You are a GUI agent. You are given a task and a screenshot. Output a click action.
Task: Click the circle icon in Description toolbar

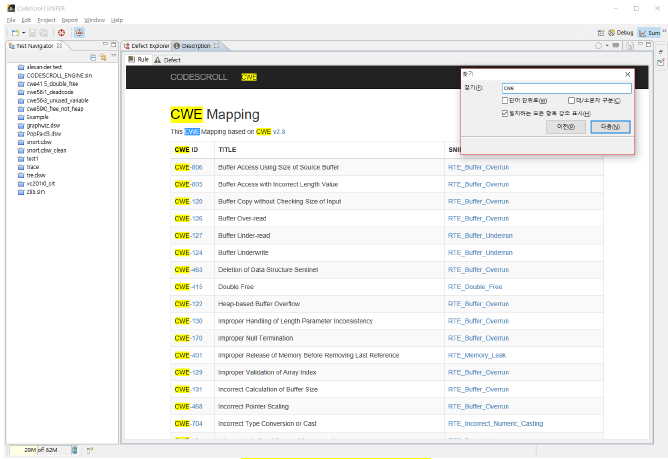coord(598,46)
